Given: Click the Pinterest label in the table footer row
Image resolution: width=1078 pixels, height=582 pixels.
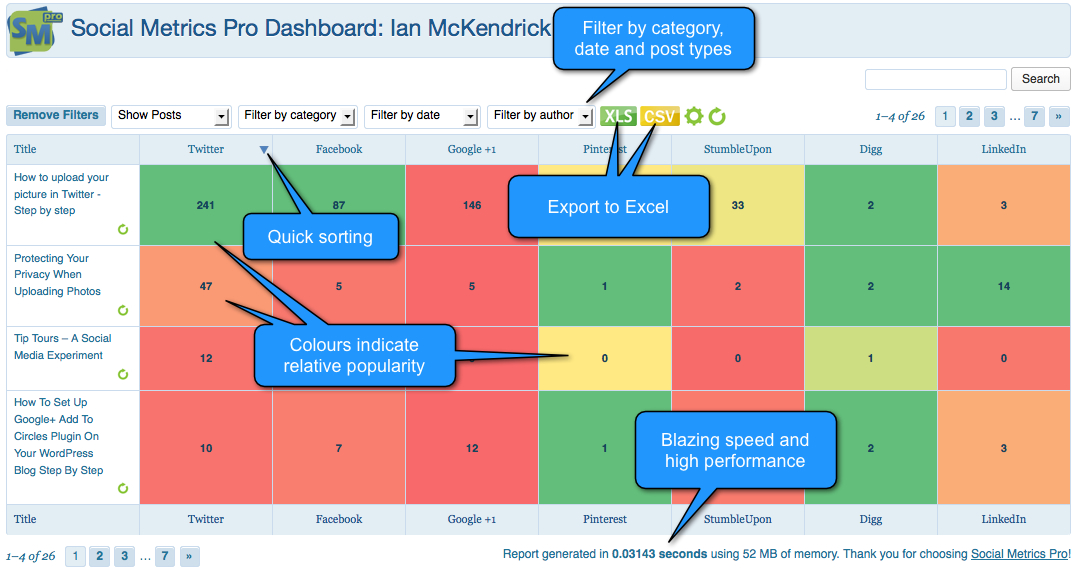Looking at the screenshot, I should 605,519.
